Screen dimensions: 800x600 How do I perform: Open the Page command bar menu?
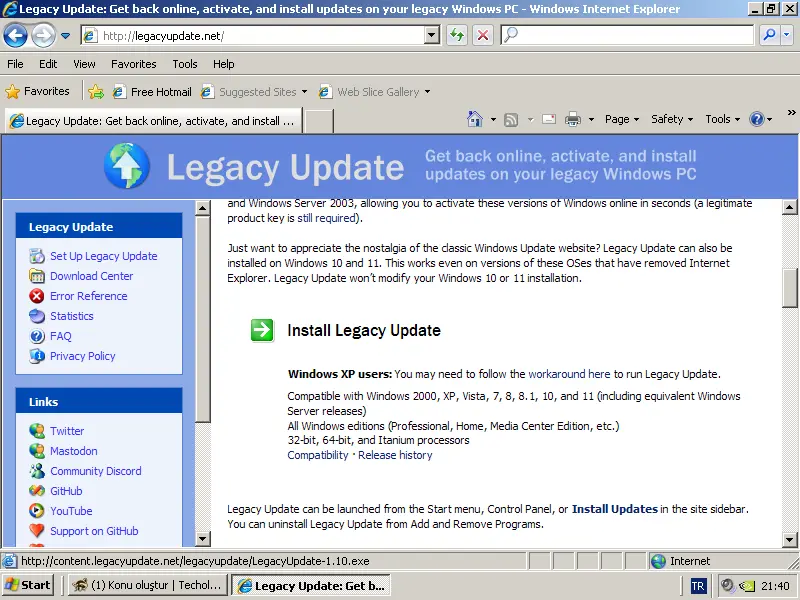pyautogui.click(x=621, y=119)
